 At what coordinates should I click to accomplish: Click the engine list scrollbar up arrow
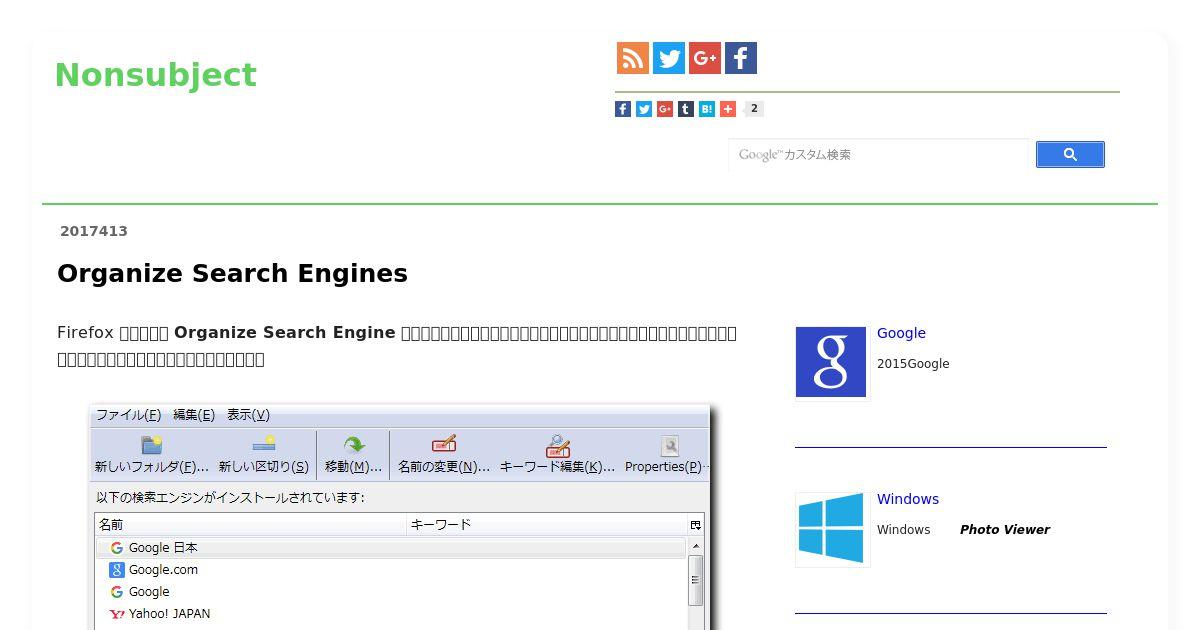point(696,546)
